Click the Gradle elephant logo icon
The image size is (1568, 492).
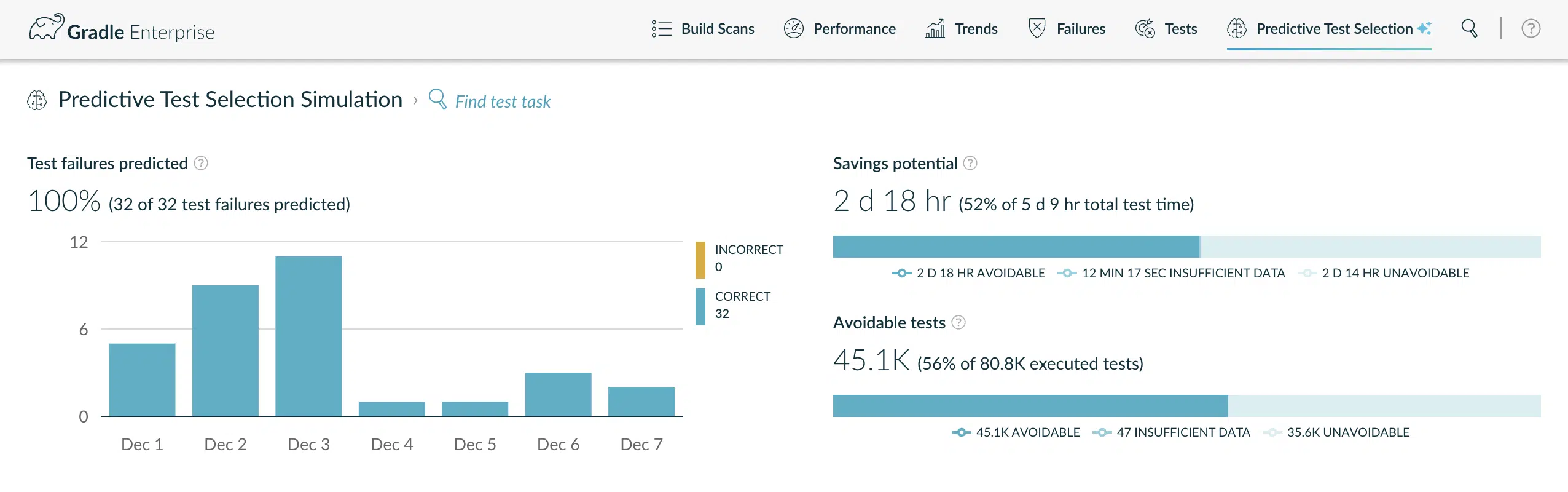pyautogui.click(x=46, y=28)
